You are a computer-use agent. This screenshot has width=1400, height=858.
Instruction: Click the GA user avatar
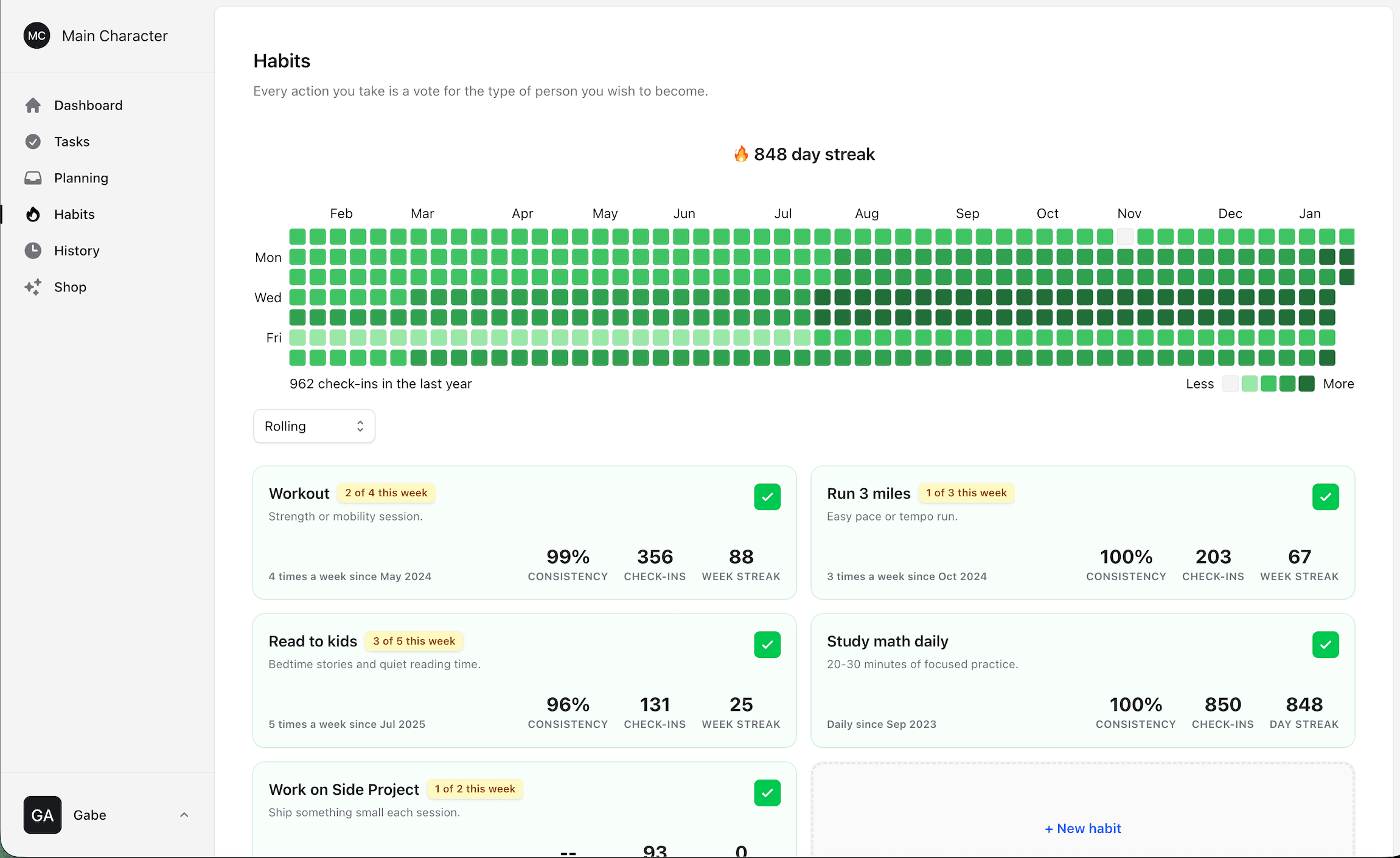(x=43, y=815)
